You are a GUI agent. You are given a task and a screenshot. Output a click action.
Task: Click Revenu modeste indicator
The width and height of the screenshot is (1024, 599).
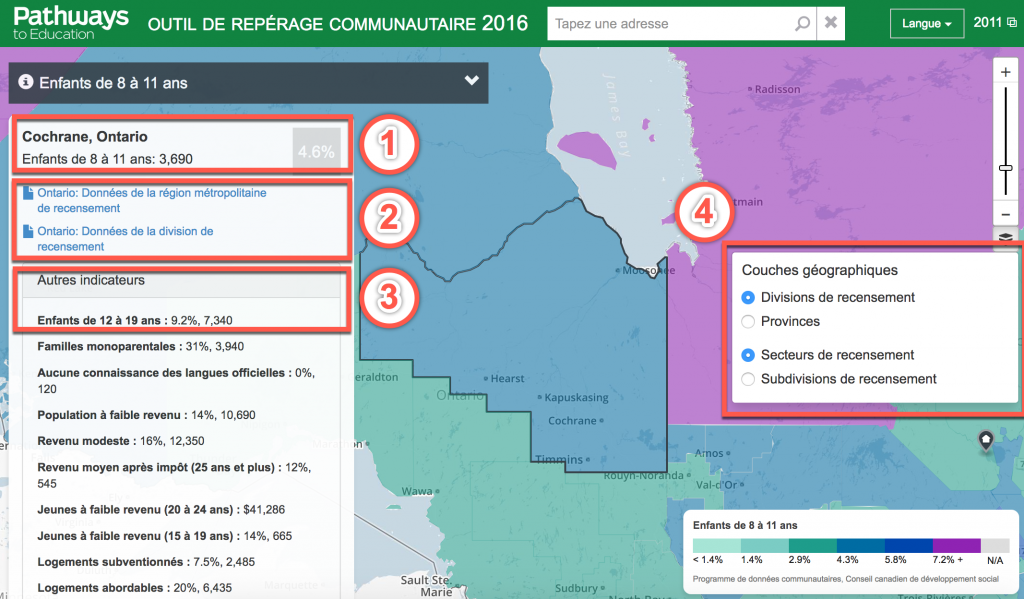(x=121, y=441)
